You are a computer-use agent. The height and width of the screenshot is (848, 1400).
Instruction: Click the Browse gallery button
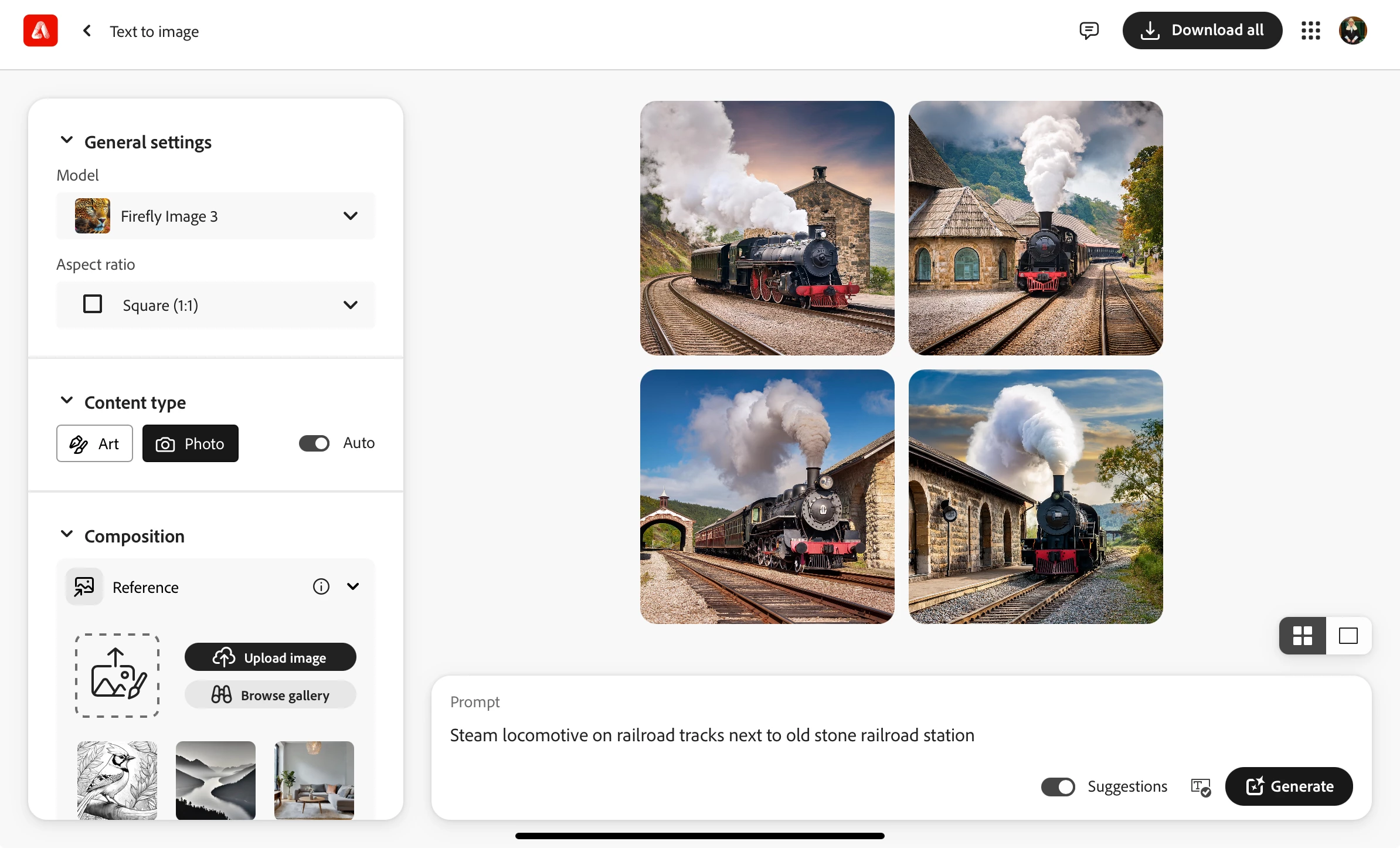pos(270,695)
